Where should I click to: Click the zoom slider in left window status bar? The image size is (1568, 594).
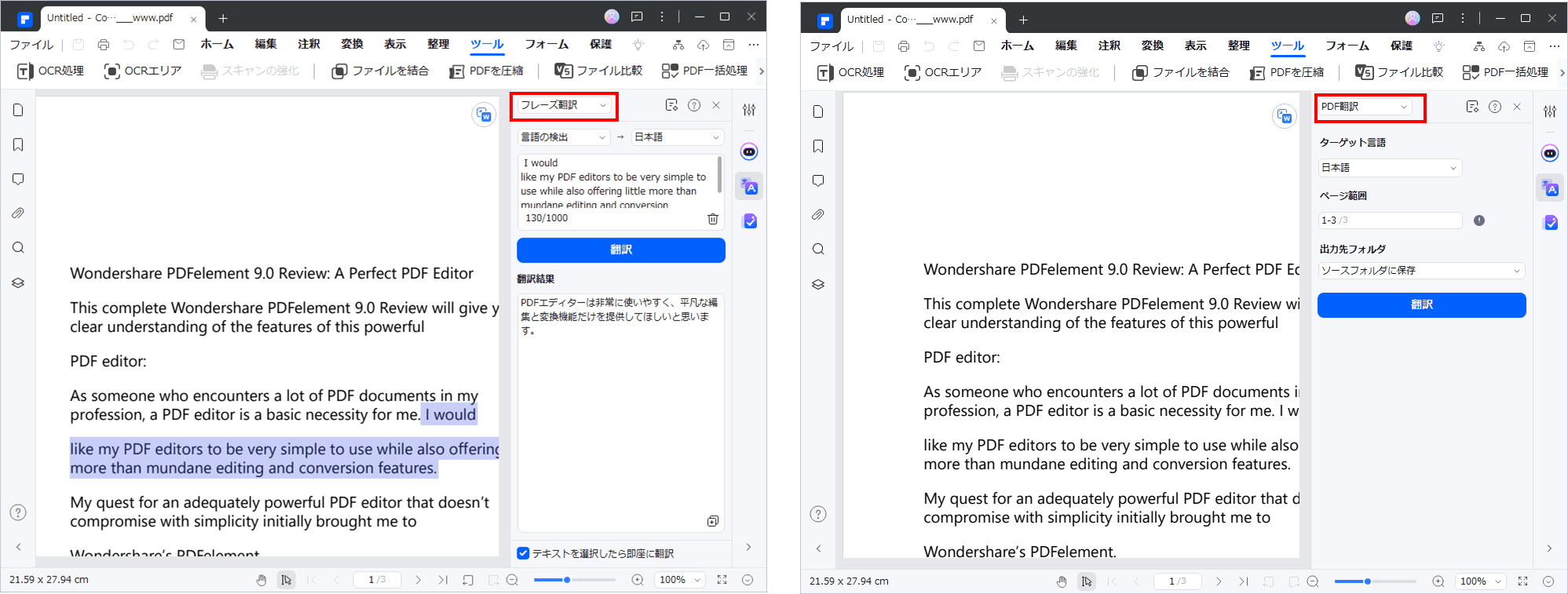[x=575, y=580]
